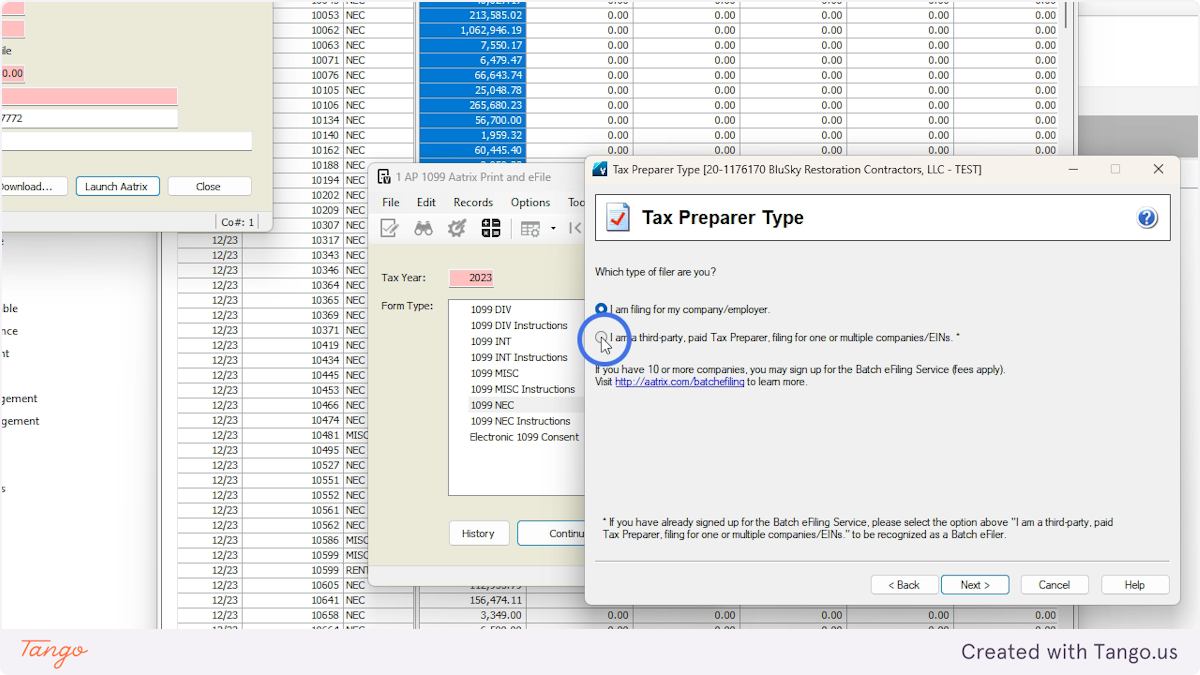Click the pink field showing 0.00
The image size is (1200, 675).
coord(12,73)
